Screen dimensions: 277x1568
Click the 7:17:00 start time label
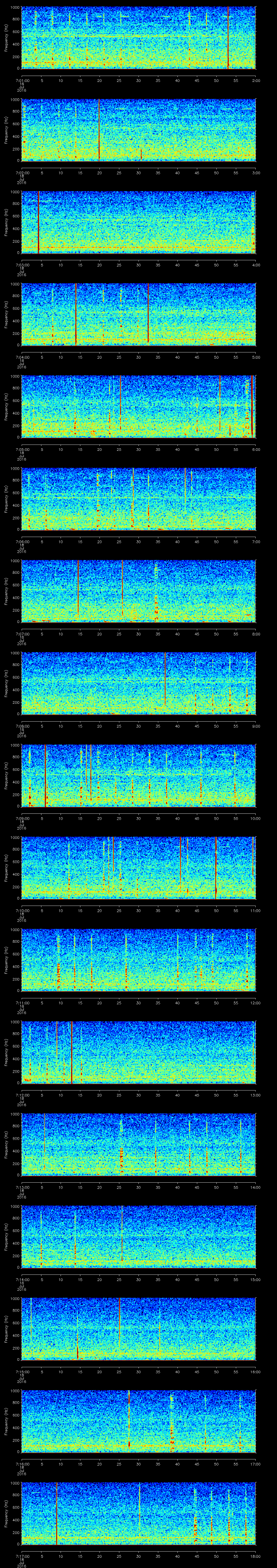[22, 1556]
